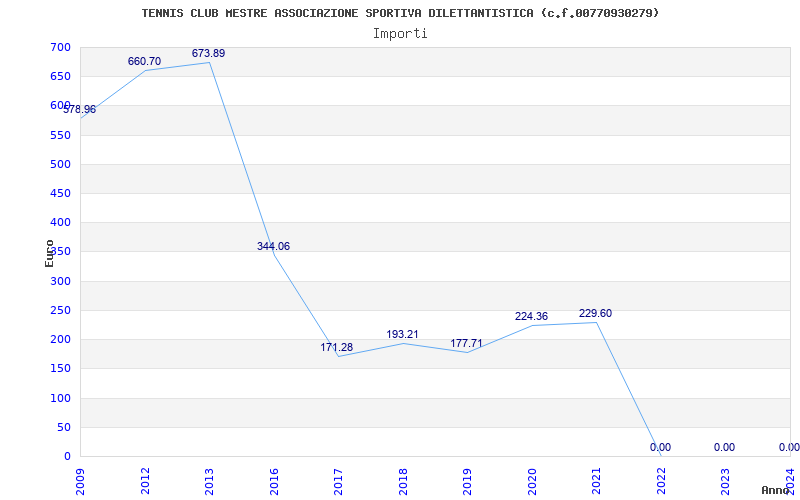Click the 2023 x-axis label

pos(726,482)
